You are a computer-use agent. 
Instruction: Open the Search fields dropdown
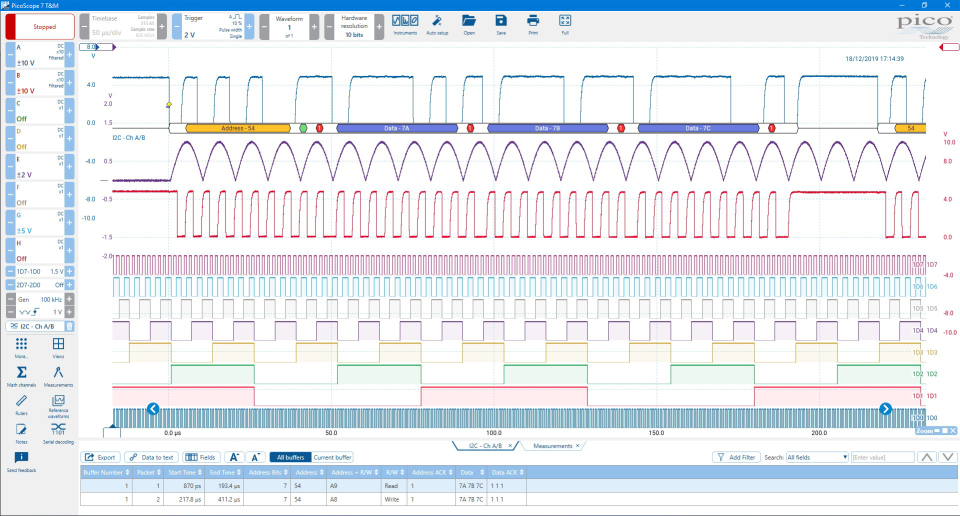coord(815,457)
